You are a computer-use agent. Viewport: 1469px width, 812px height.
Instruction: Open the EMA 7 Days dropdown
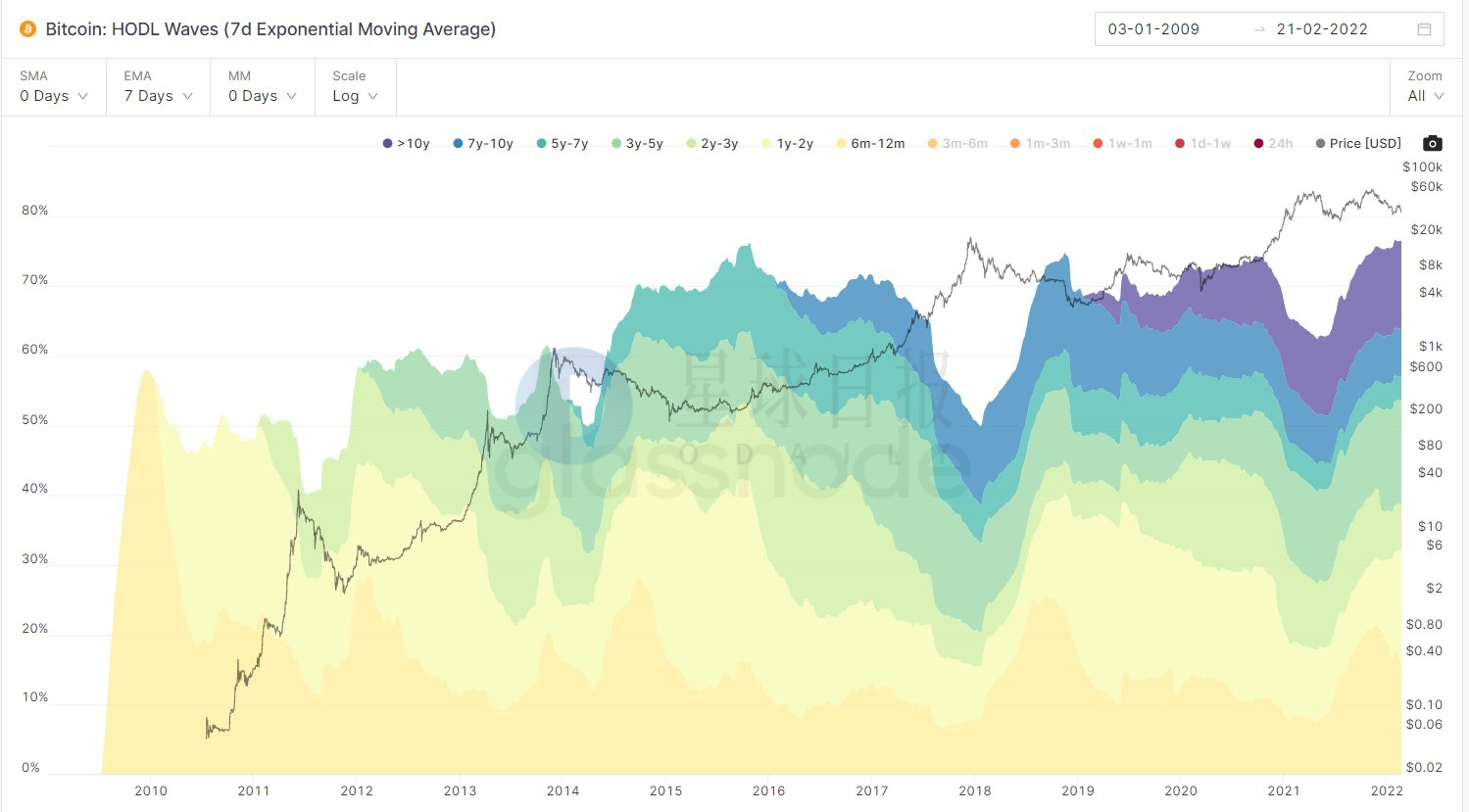(158, 87)
